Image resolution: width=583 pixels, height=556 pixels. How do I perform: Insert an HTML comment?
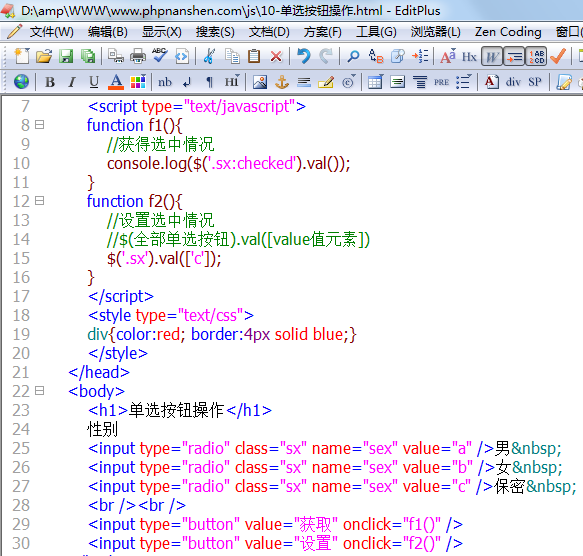[326, 82]
